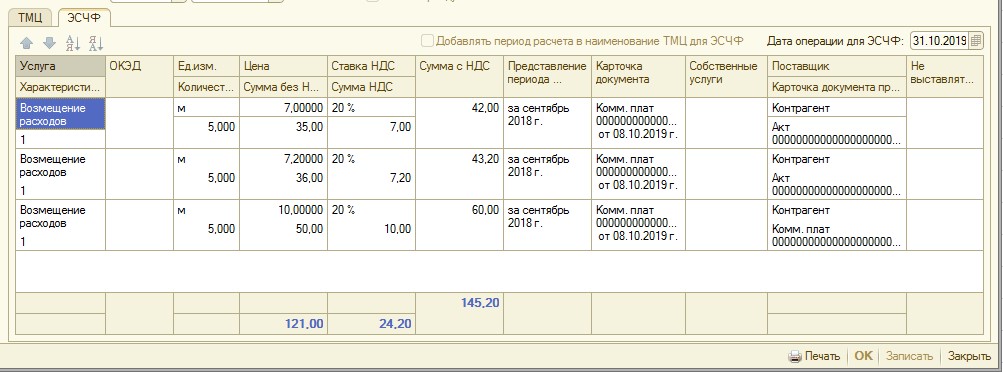This screenshot has height=372, width=1003.
Task: Click the Представление периода column header
Action: click(x=548, y=77)
